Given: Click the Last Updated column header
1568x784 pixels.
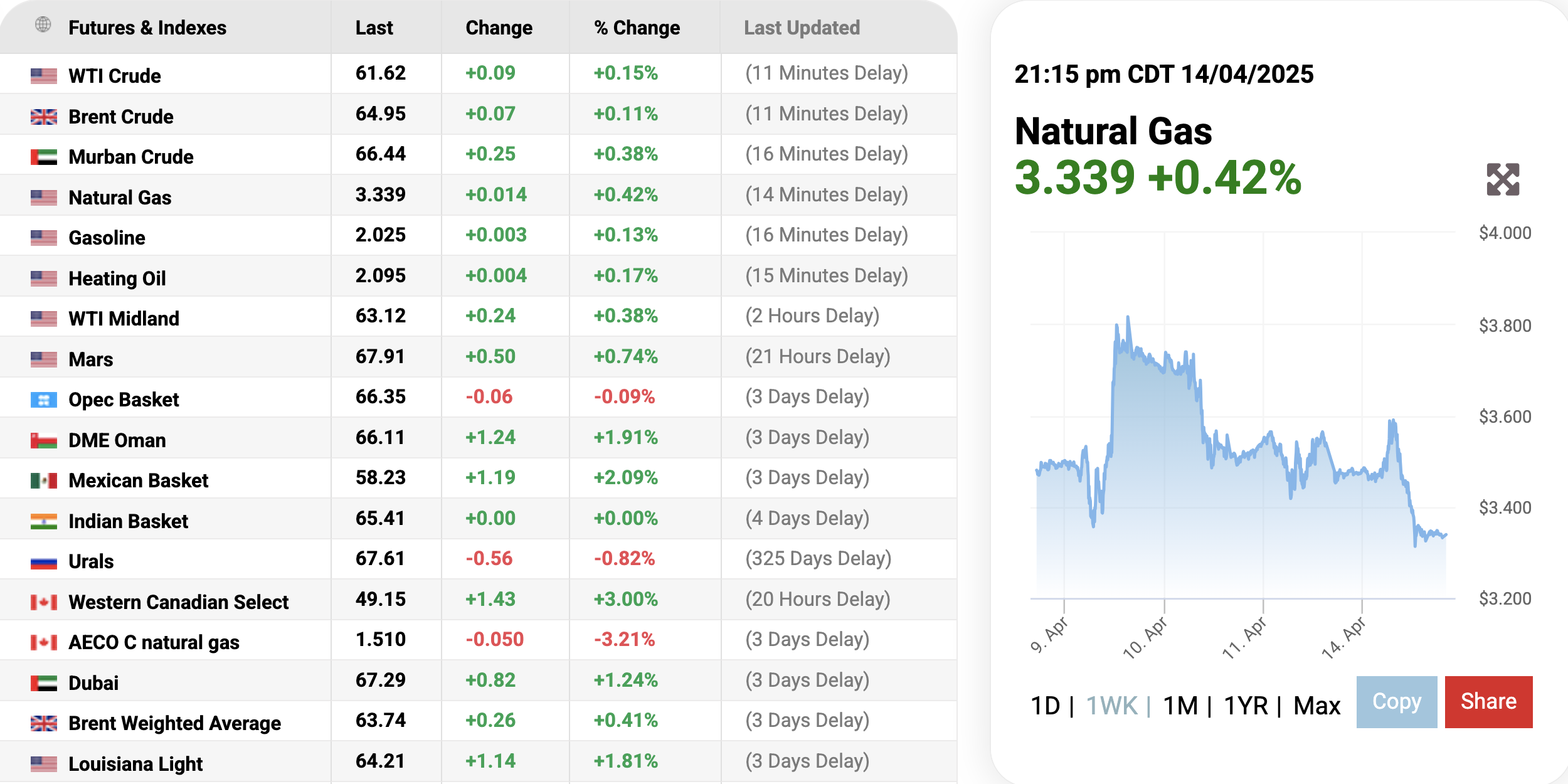Looking at the screenshot, I should pyautogui.click(x=802, y=28).
